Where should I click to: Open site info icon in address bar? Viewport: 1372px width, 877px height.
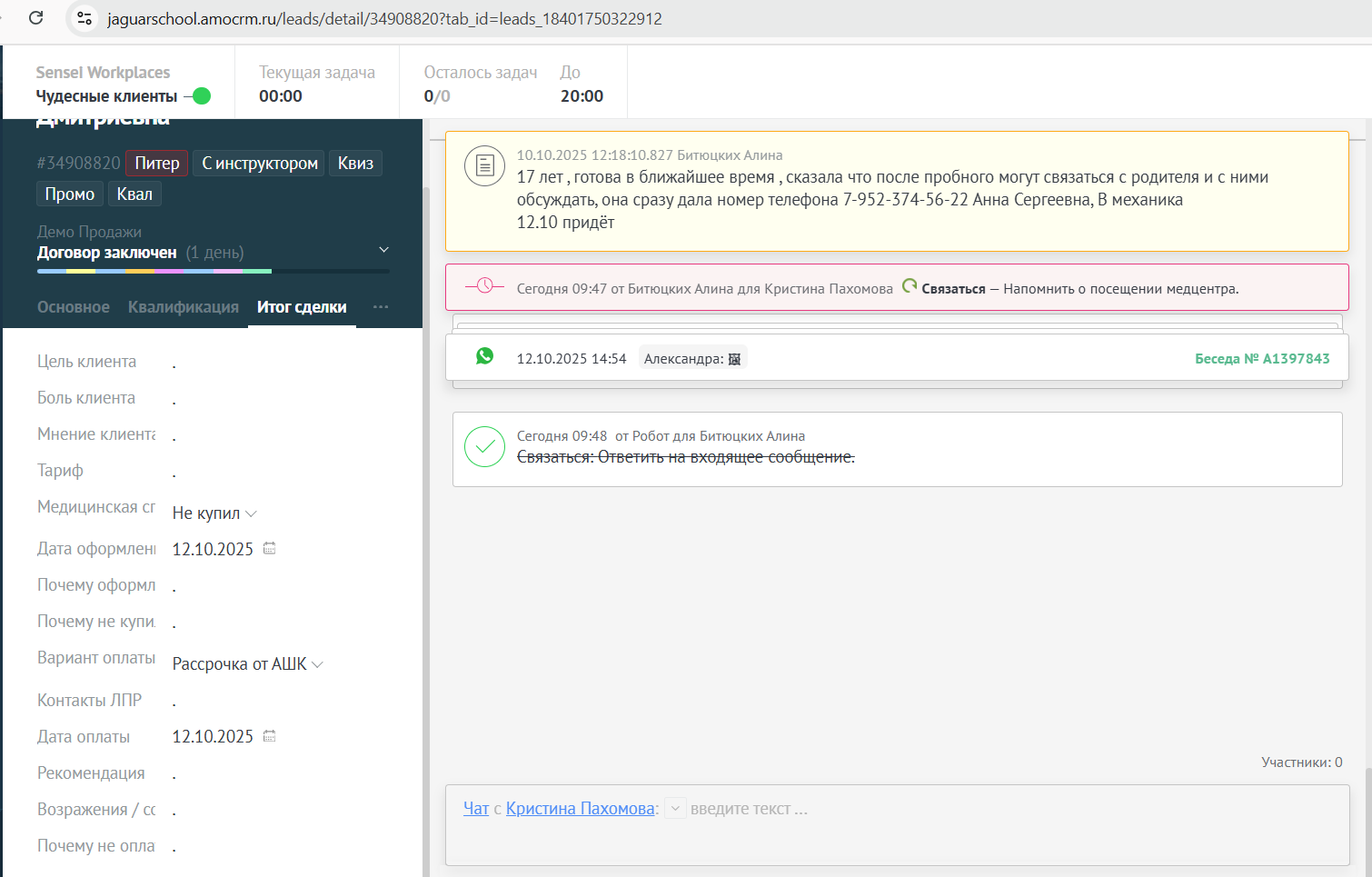[85, 18]
